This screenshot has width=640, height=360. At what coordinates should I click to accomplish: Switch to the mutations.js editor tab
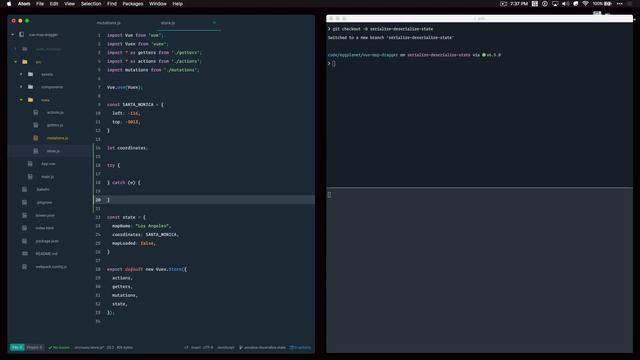pyautogui.click(x=109, y=23)
